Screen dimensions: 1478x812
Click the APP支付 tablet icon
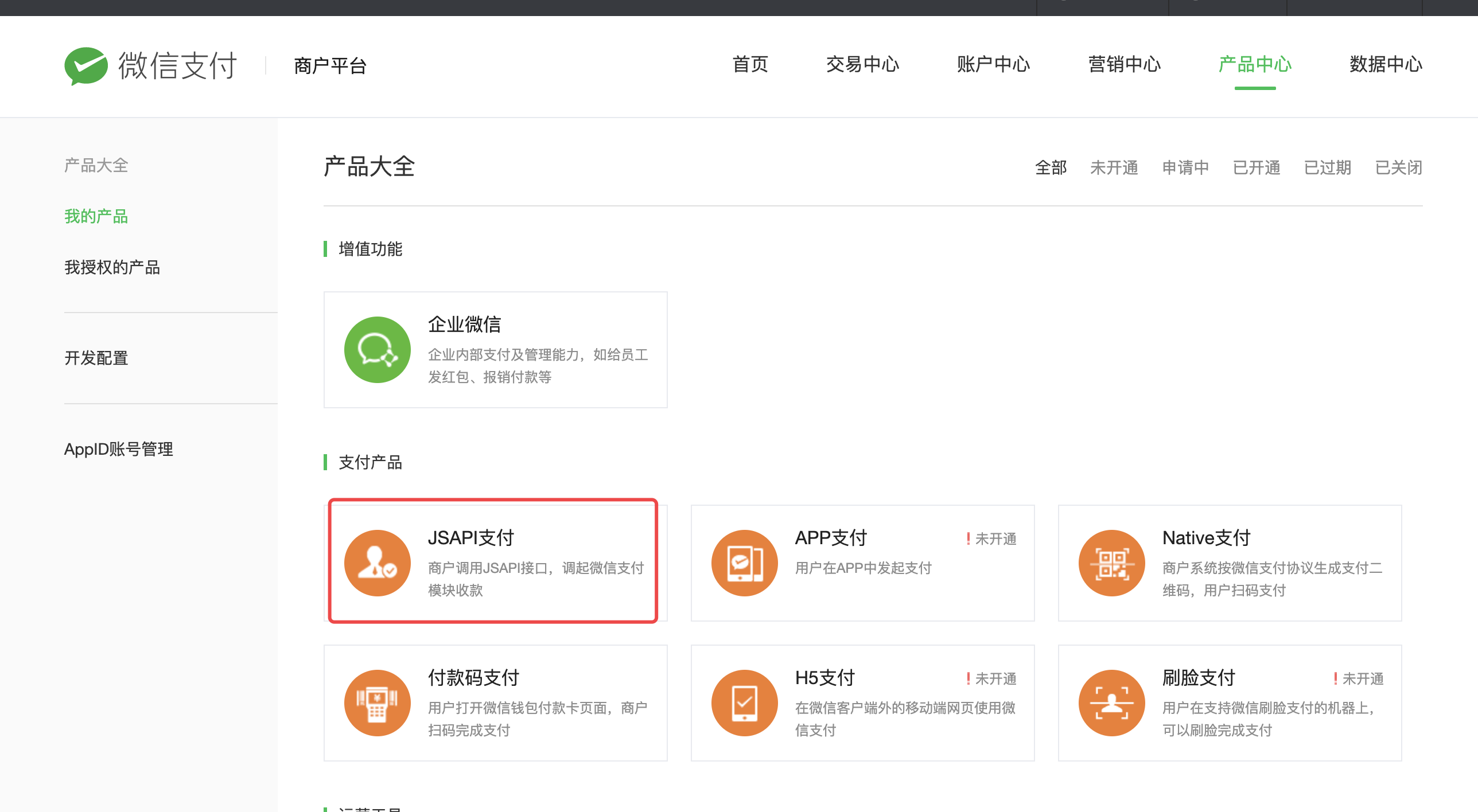tap(744, 563)
